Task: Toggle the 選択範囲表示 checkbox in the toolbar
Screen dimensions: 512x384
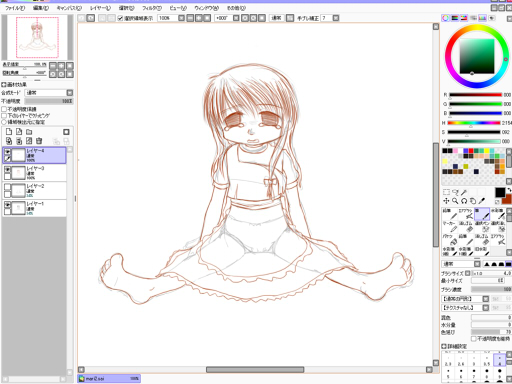Action: tap(120, 18)
